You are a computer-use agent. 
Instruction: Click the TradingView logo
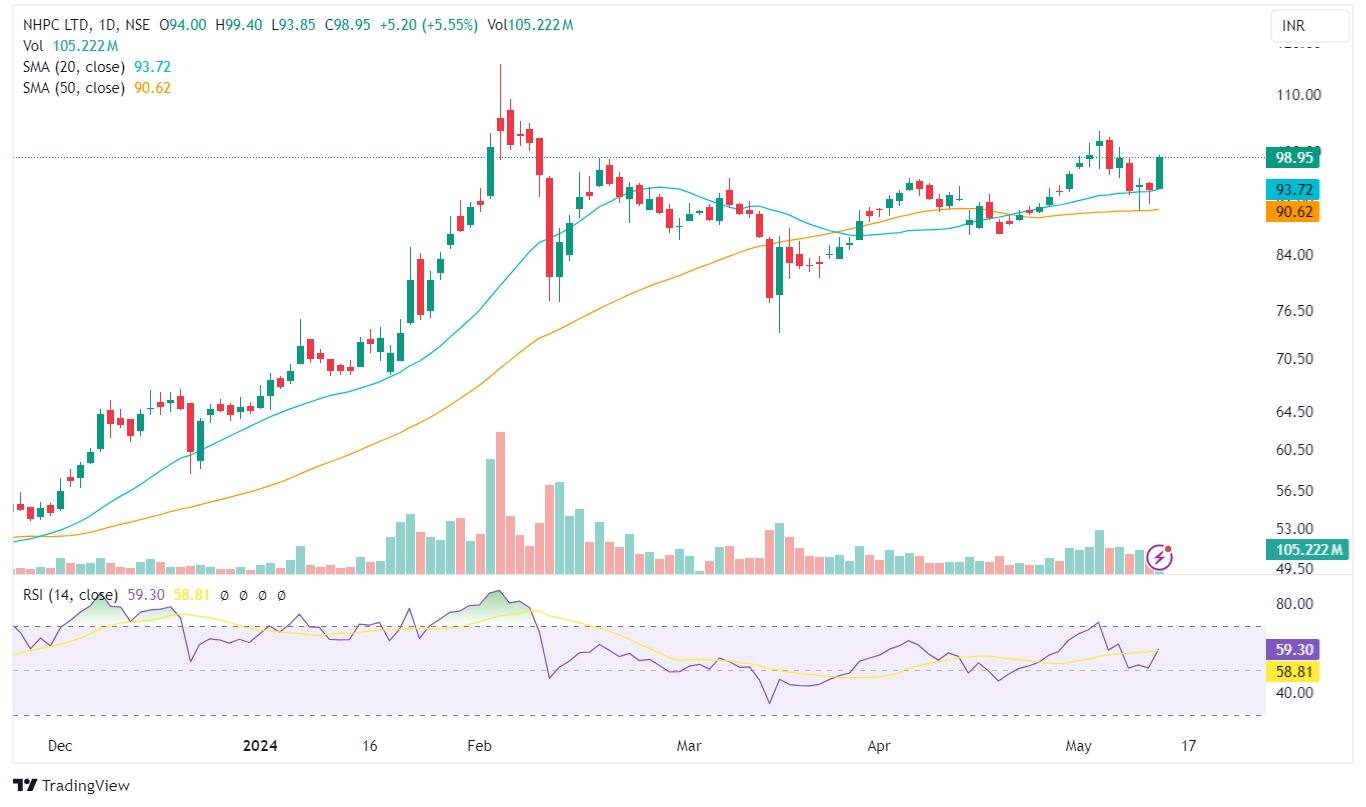(x=71, y=786)
